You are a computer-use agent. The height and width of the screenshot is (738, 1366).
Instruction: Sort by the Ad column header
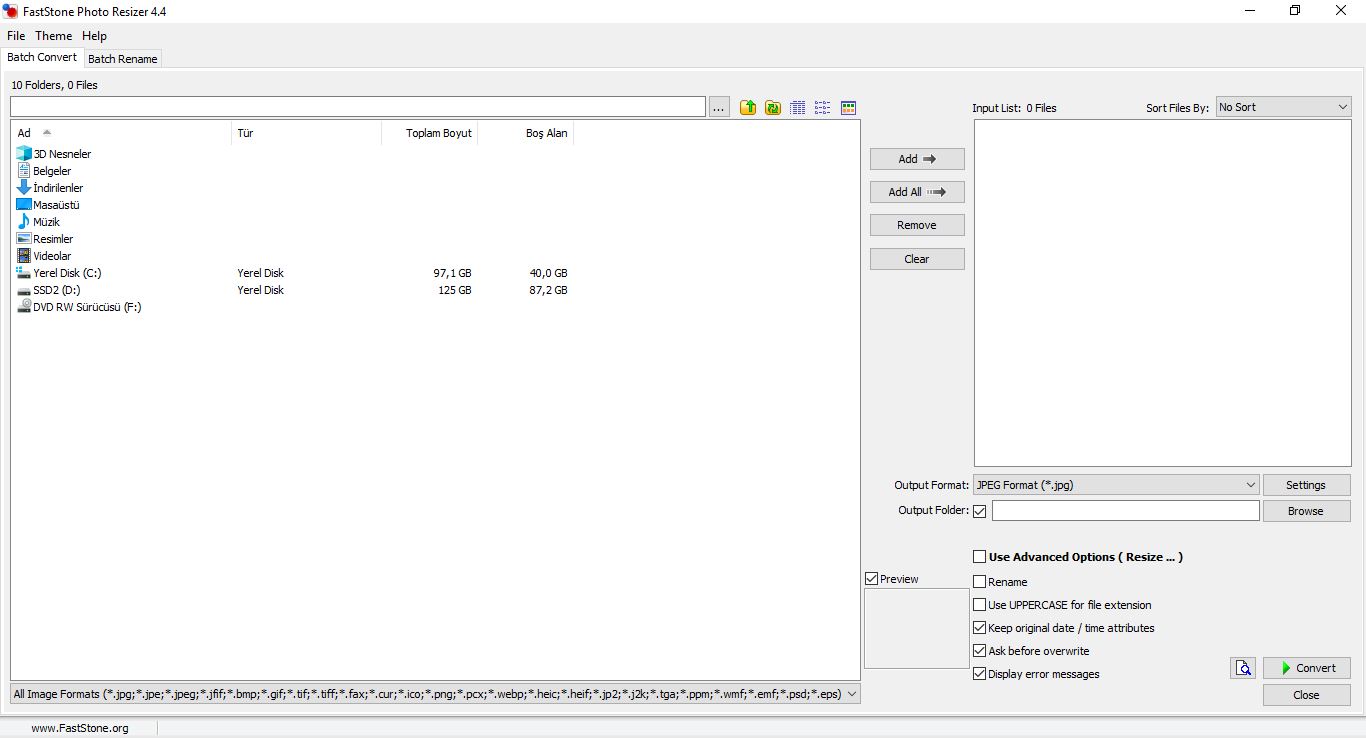point(121,133)
